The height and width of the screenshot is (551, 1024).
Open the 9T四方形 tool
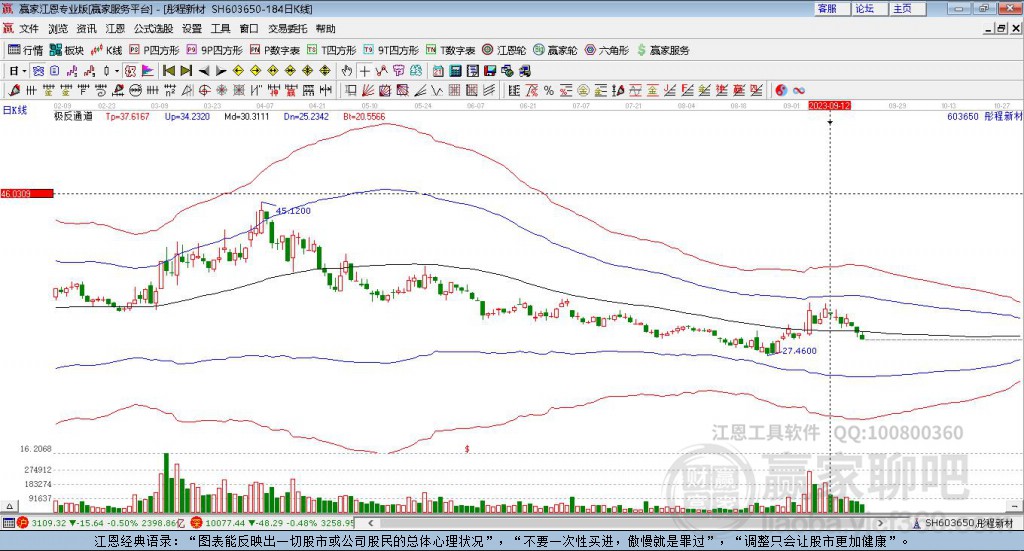tap(391, 50)
